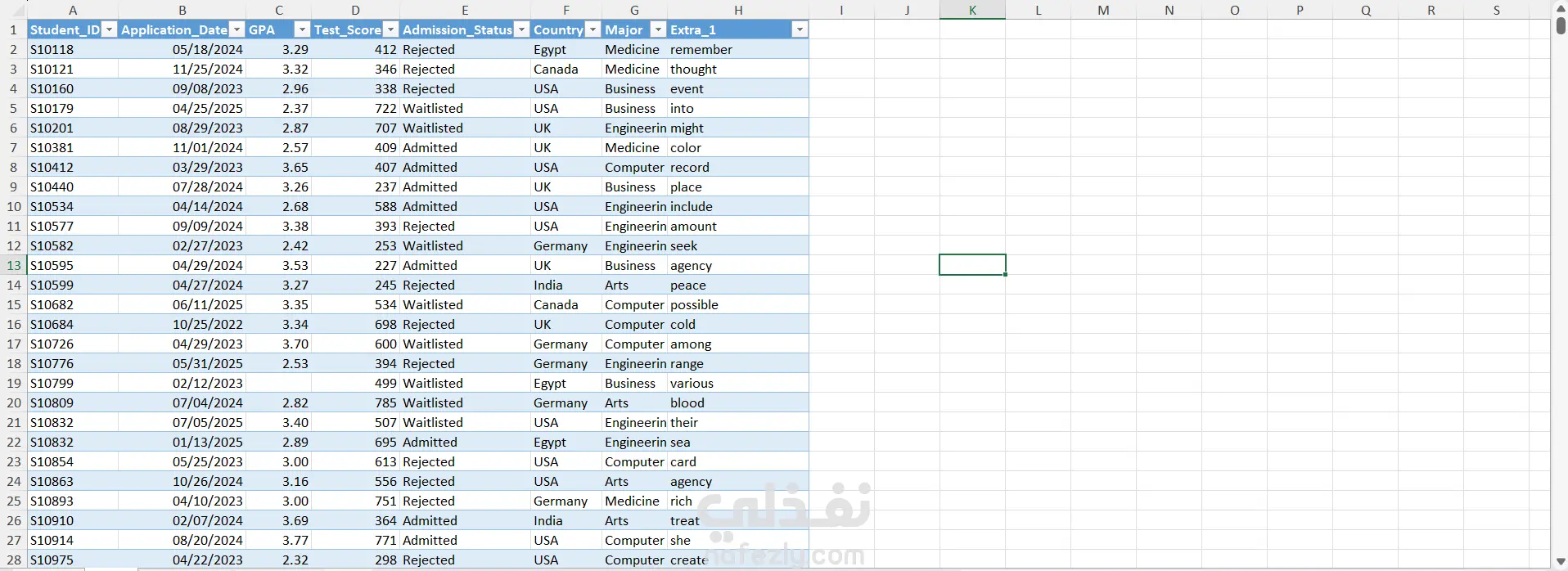Screen dimensions: 1568x571
Task: Open the Extra_1 filter dropdown
Action: tap(800, 29)
